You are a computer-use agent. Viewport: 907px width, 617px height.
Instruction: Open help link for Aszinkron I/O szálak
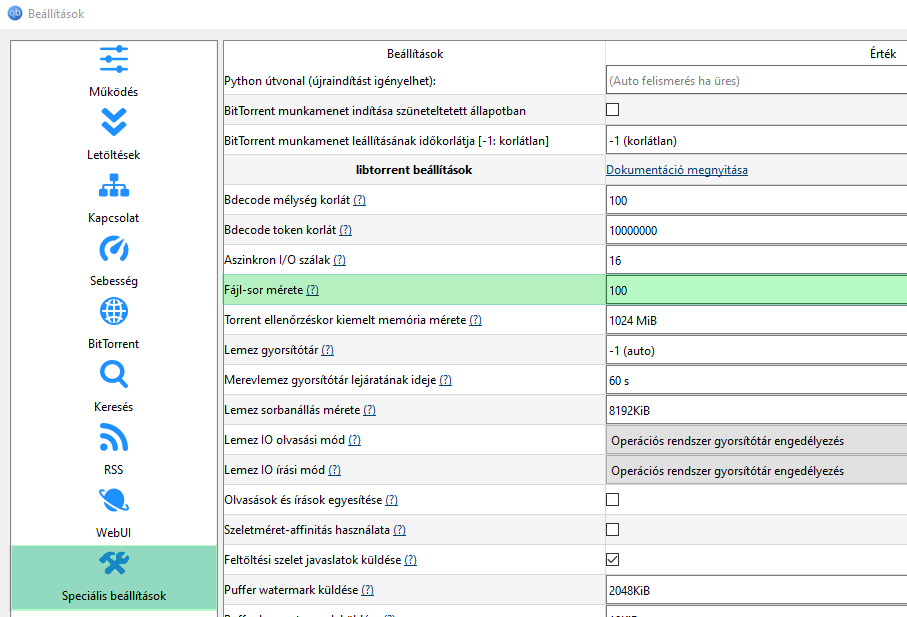[340, 260]
